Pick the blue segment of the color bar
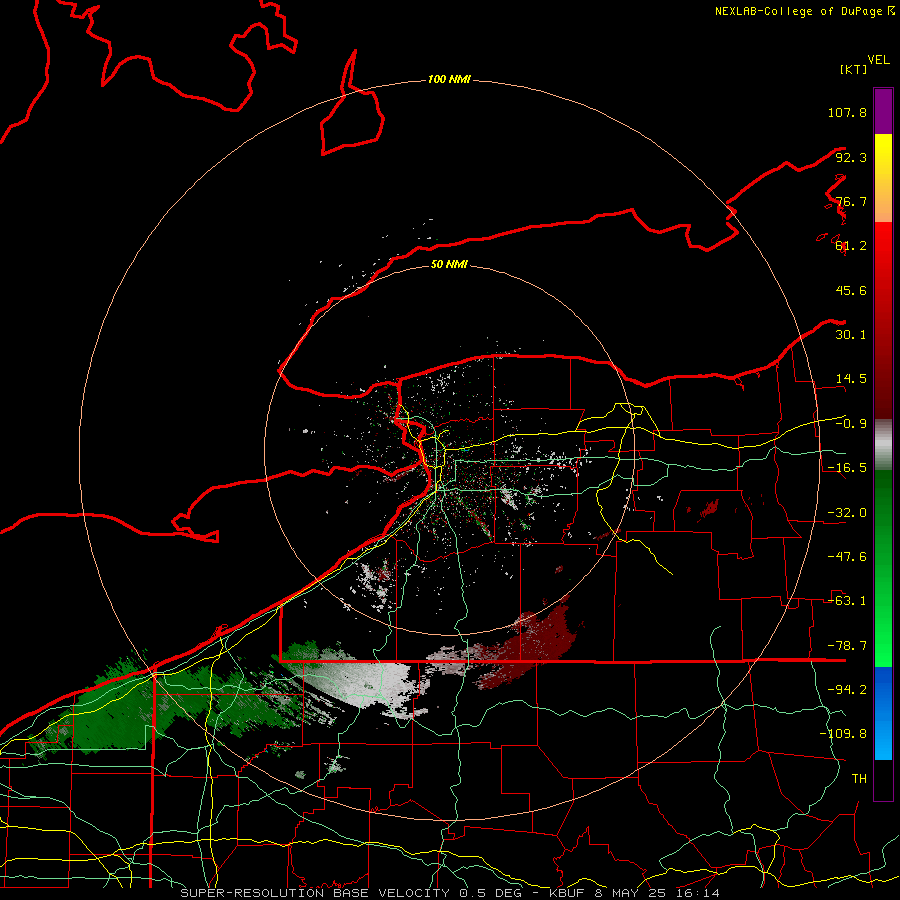This screenshot has height=900, width=900. click(883, 713)
